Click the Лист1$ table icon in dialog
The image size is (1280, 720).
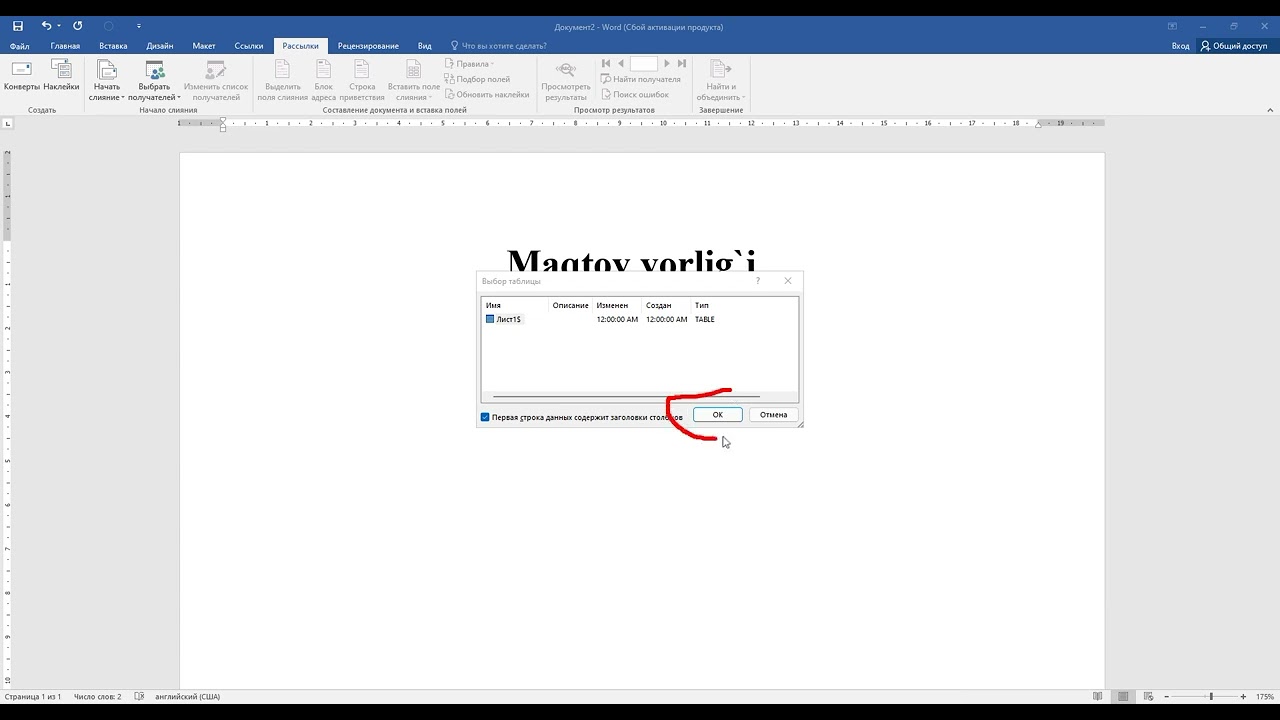click(x=490, y=319)
